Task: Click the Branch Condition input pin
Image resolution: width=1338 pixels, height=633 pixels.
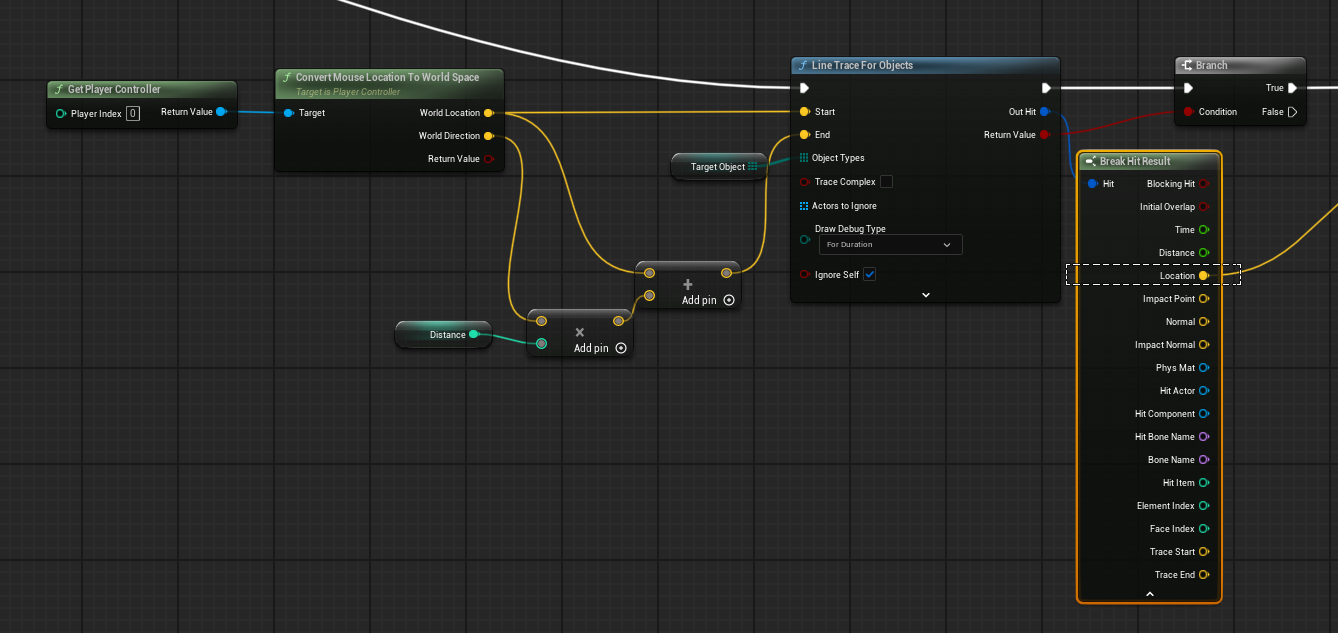Action: pos(1189,112)
